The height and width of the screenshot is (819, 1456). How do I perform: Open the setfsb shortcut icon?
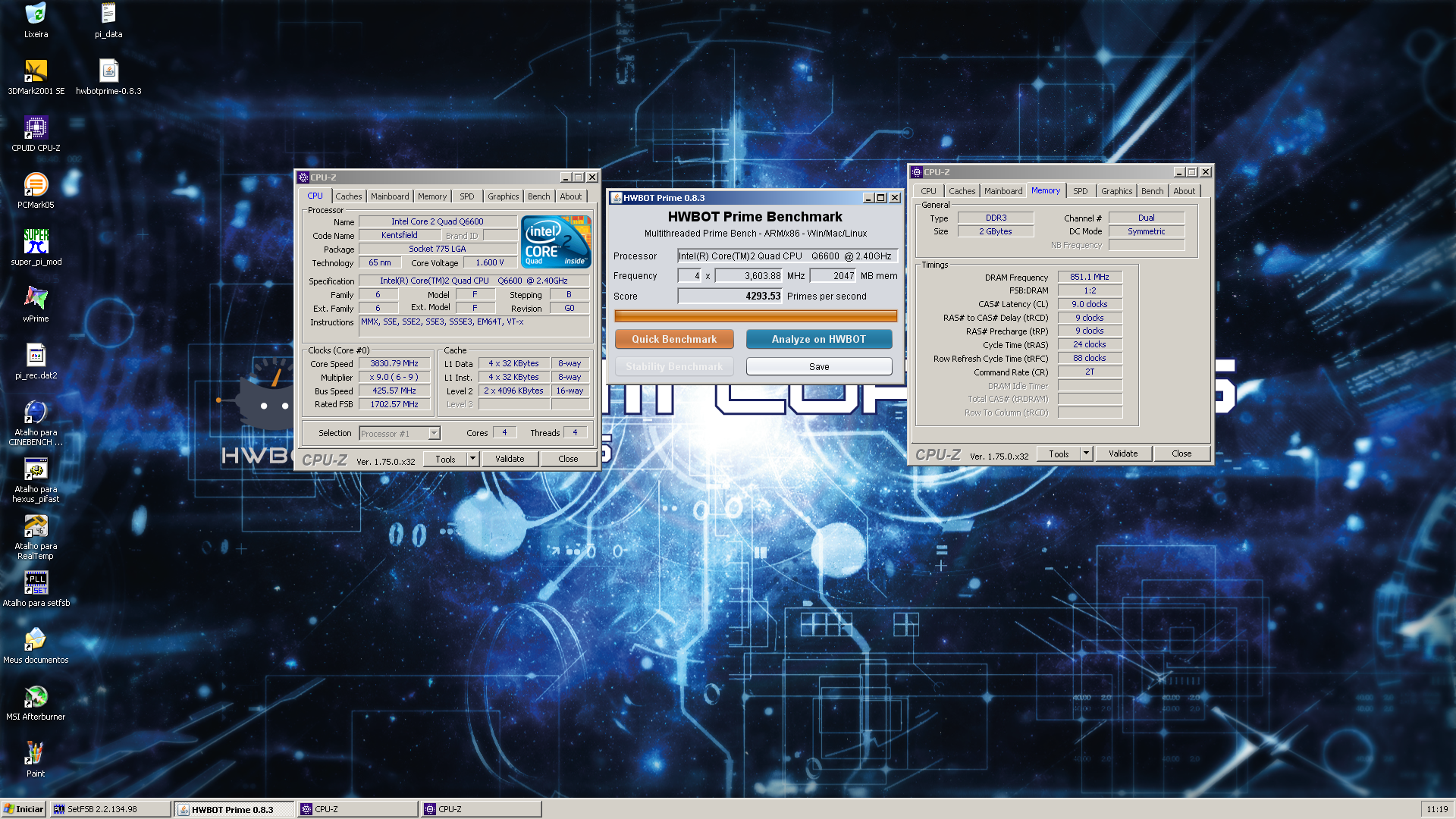coord(36,582)
